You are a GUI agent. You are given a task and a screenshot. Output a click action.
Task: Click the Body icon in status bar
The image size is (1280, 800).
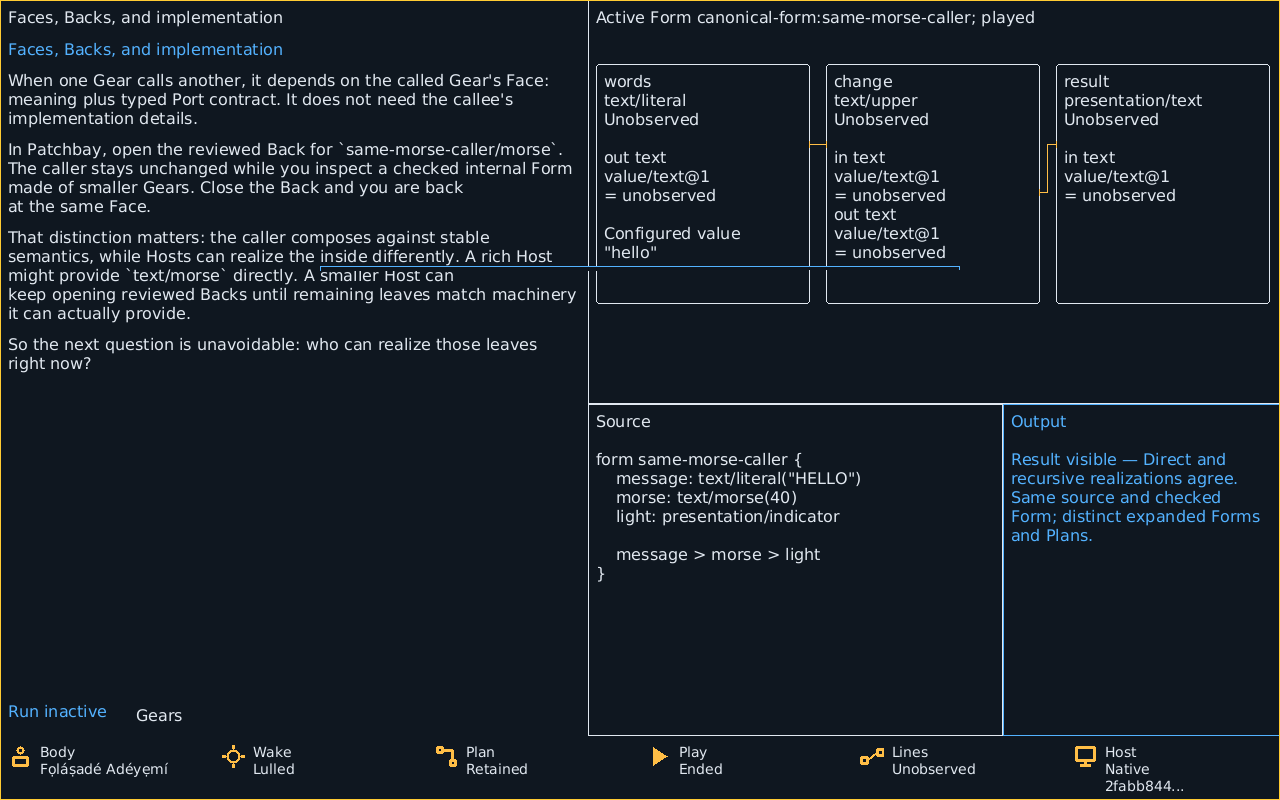coord(20,757)
